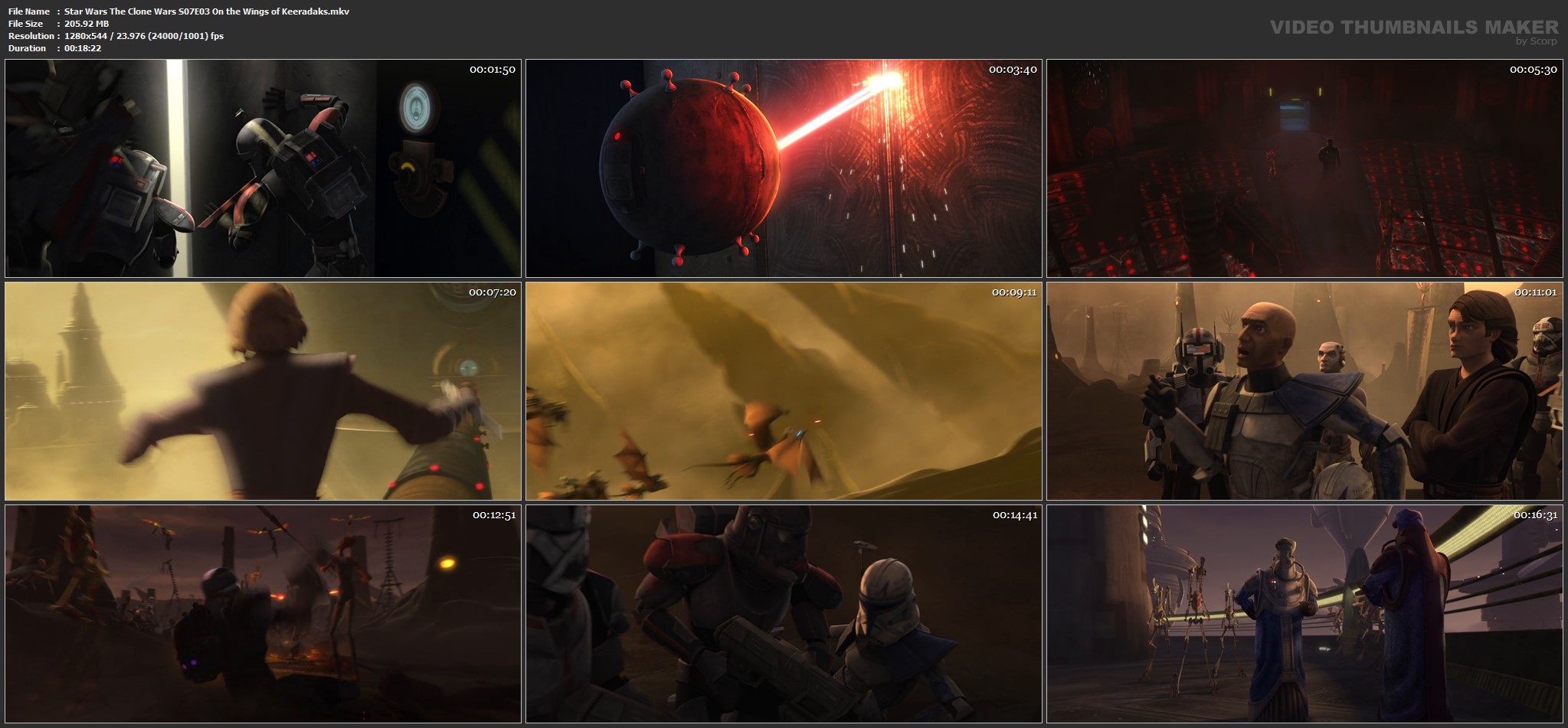Image resolution: width=1568 pixels, height=728 pixels.
Task: Open the robed figures thumbnail at 00:16:31
Action: pos(1304,614)
